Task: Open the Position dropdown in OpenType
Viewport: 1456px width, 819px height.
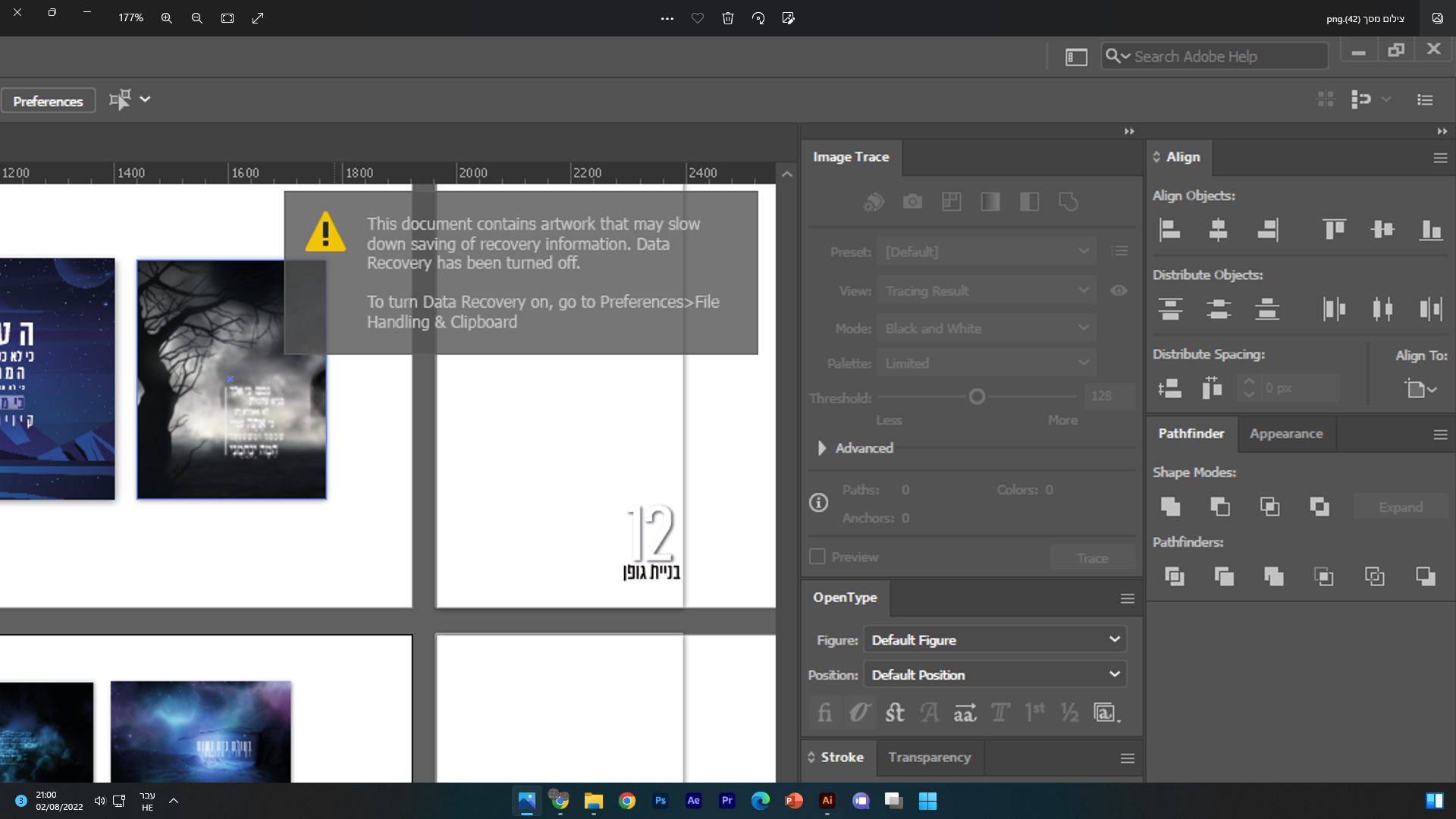Action: point(995,675)
